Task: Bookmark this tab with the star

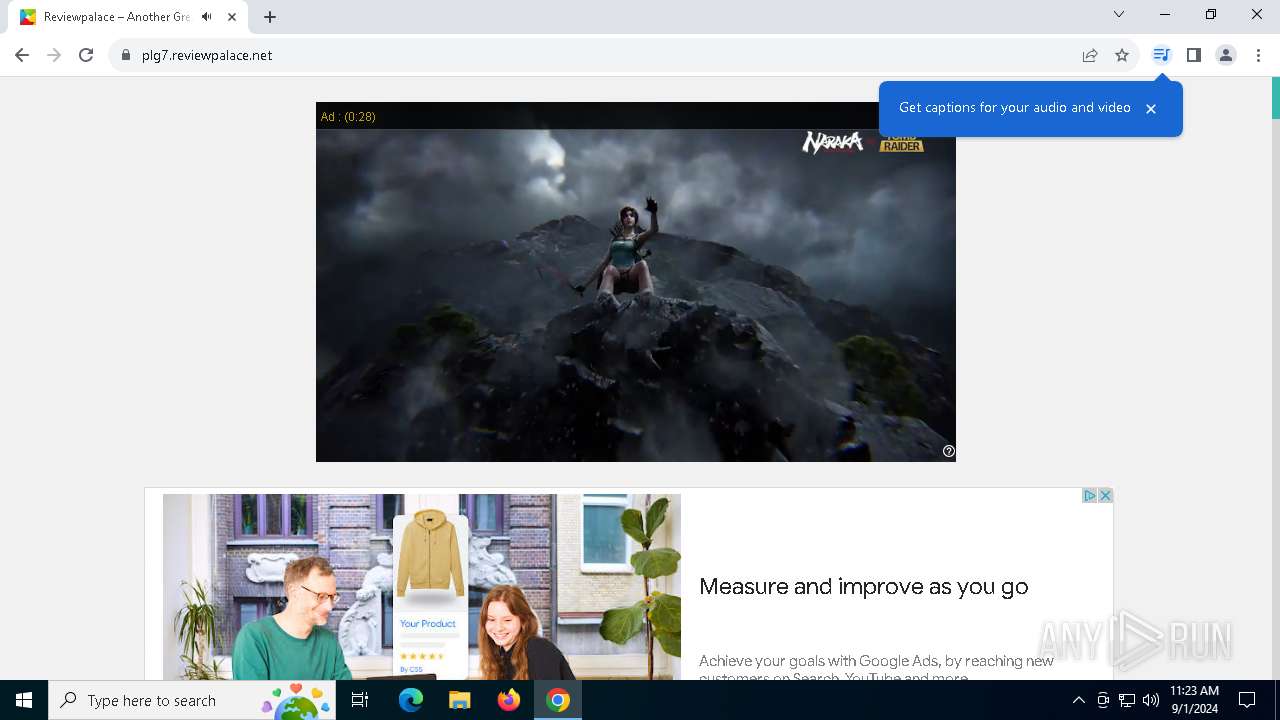Action: 1122,55
